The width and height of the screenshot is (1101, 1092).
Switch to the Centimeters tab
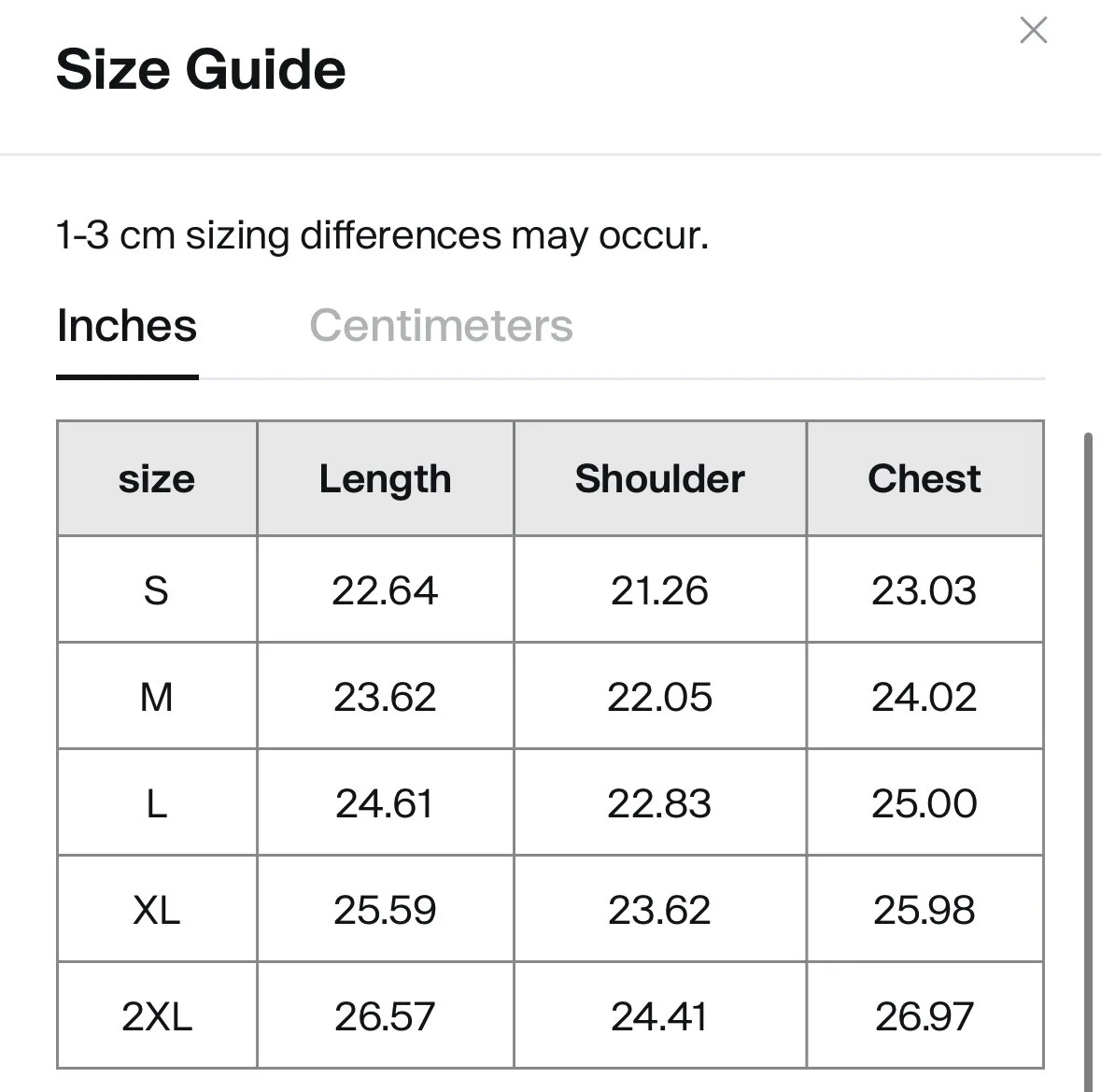click(x=441, y=326)
